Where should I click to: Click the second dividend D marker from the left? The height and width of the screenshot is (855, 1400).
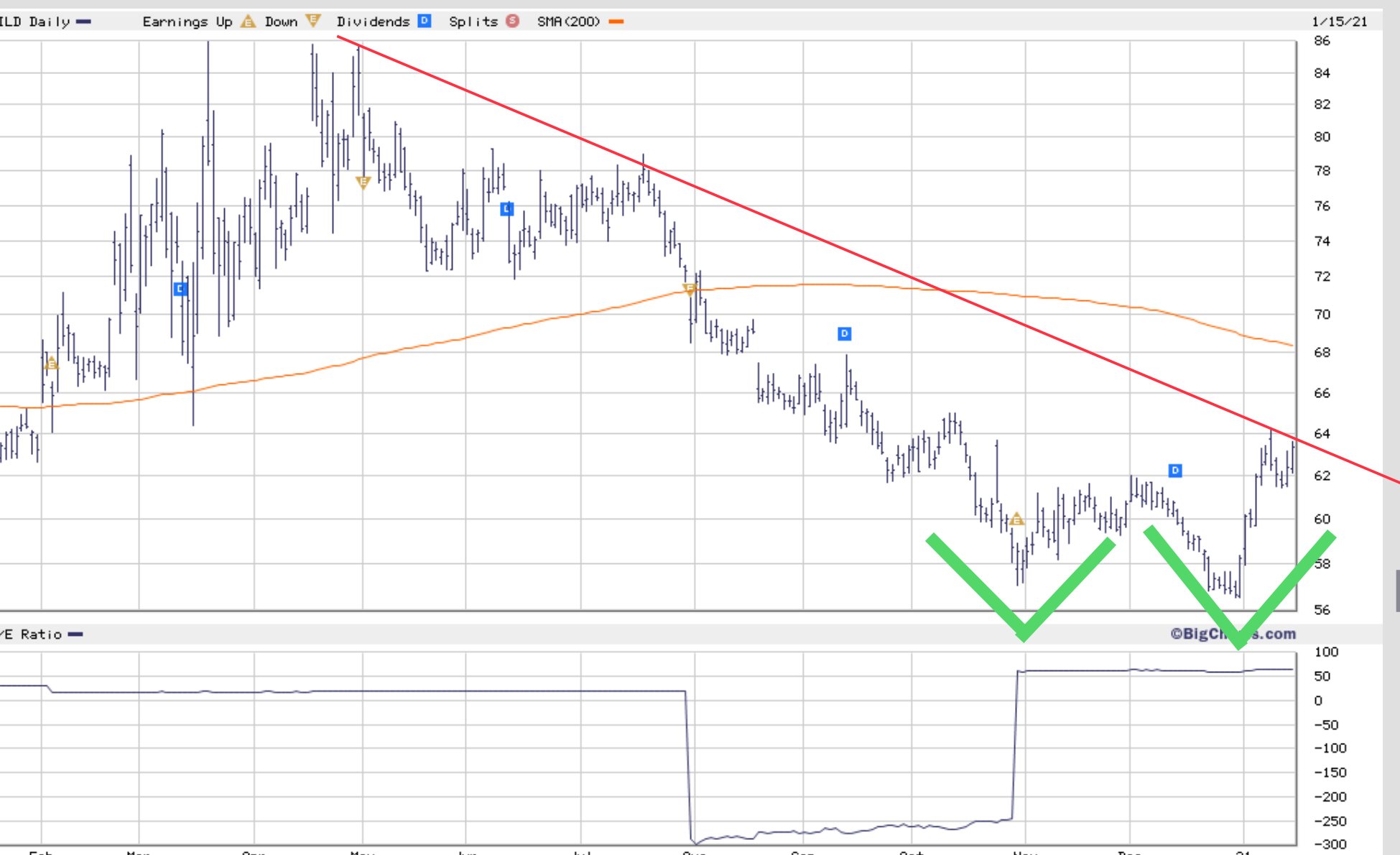point(507,209)
